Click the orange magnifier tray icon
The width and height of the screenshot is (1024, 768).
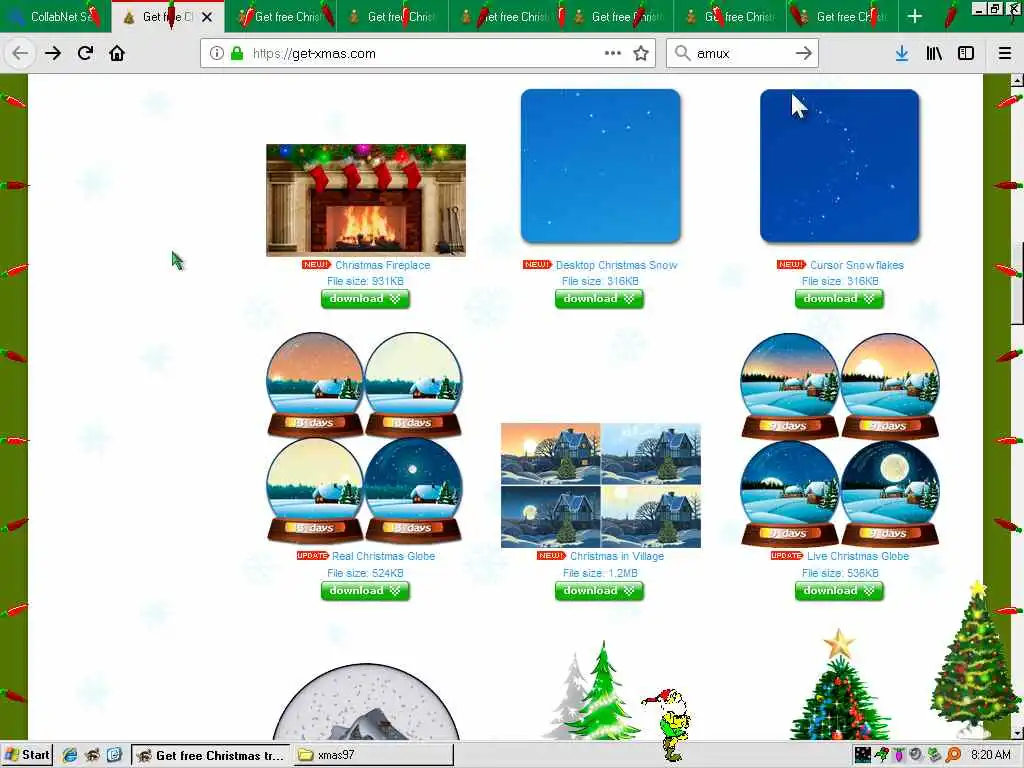953,755
